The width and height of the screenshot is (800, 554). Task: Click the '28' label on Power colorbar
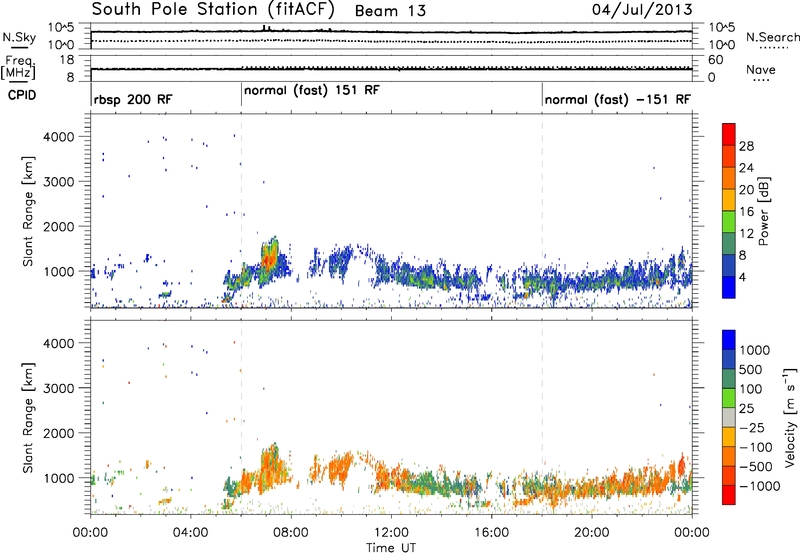pos(746,146)
